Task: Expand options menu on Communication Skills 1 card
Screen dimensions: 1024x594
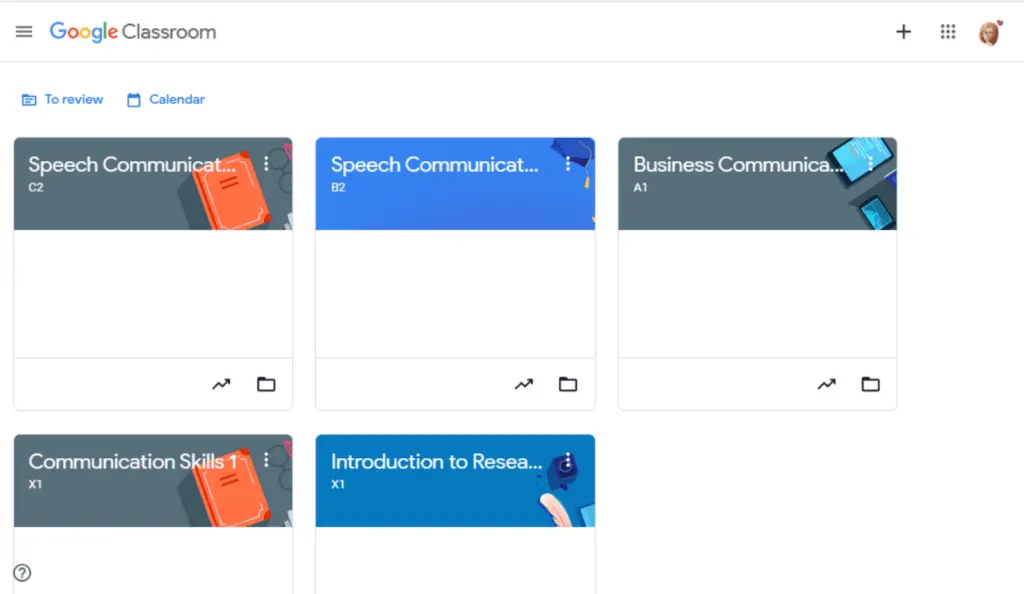Action: [266, 460]
